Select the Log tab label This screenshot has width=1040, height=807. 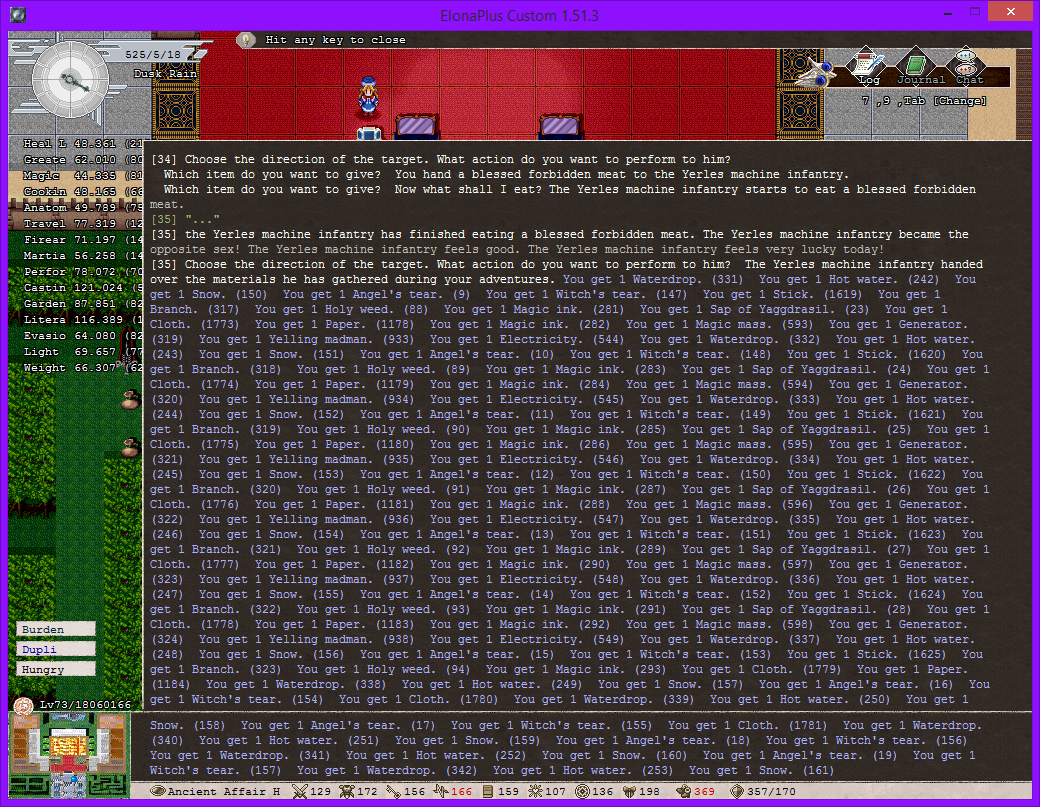[869, 80]
